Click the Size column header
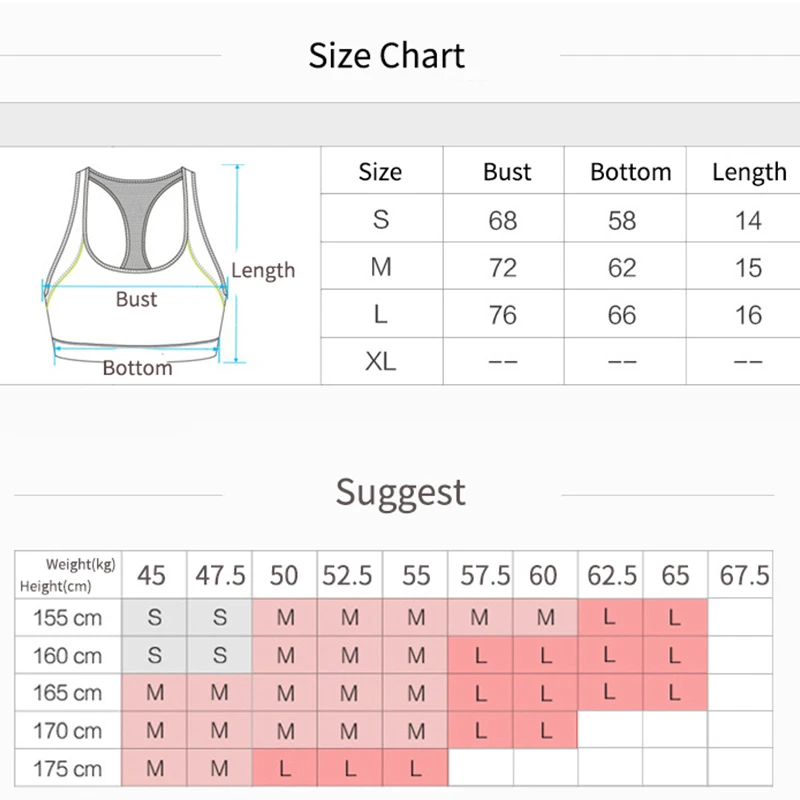Image resolution: width=800 pixels, height=800 pixels. point(380,172)
